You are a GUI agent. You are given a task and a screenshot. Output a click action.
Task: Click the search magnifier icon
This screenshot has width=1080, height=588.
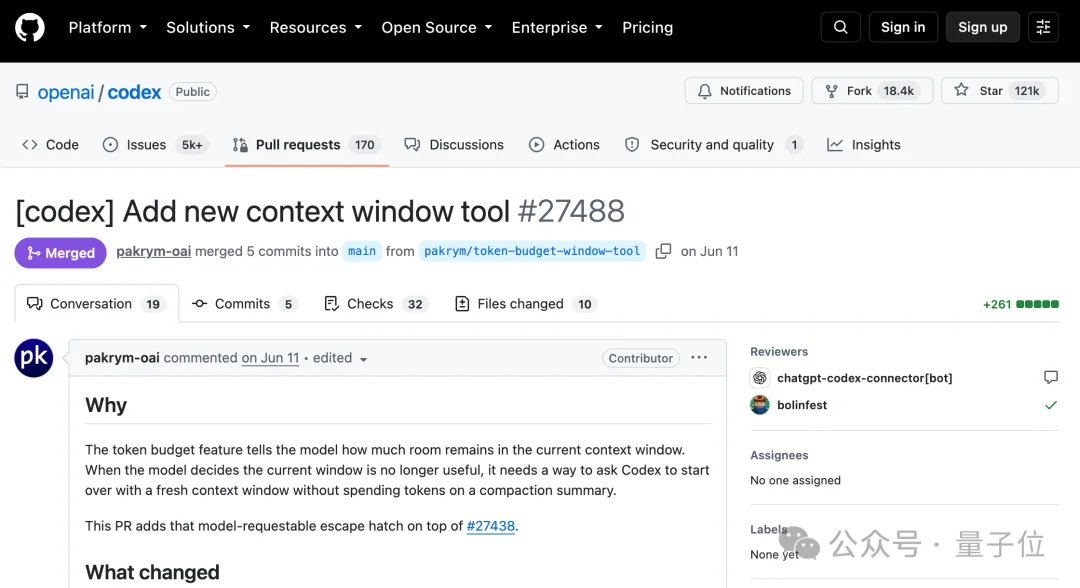(x=840, y=28)
